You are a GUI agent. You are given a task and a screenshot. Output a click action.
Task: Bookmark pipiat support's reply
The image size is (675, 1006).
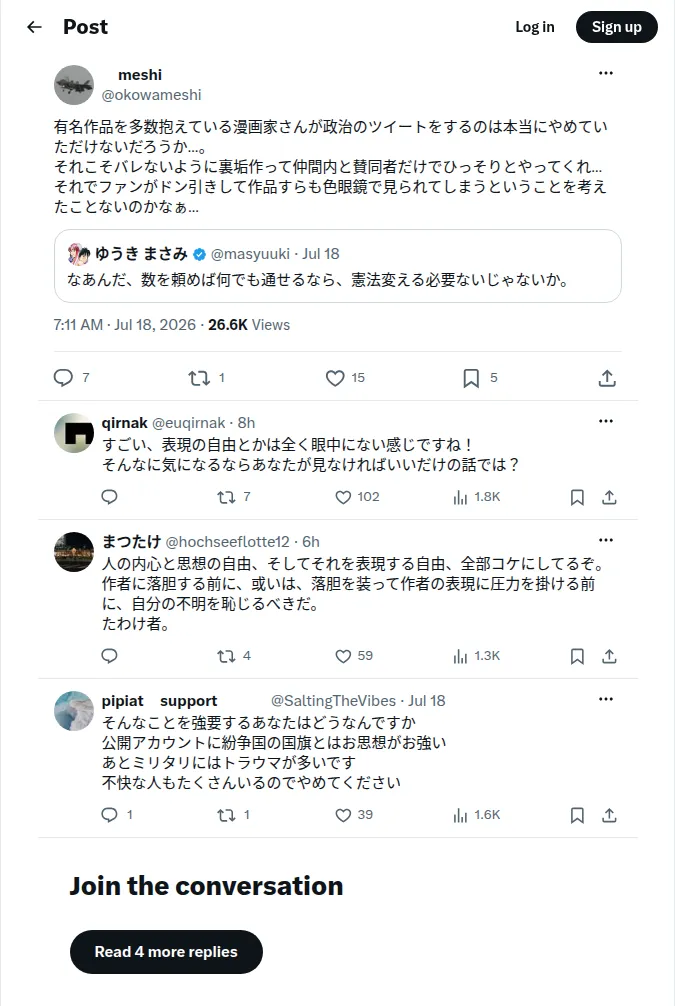click(577, 815)
